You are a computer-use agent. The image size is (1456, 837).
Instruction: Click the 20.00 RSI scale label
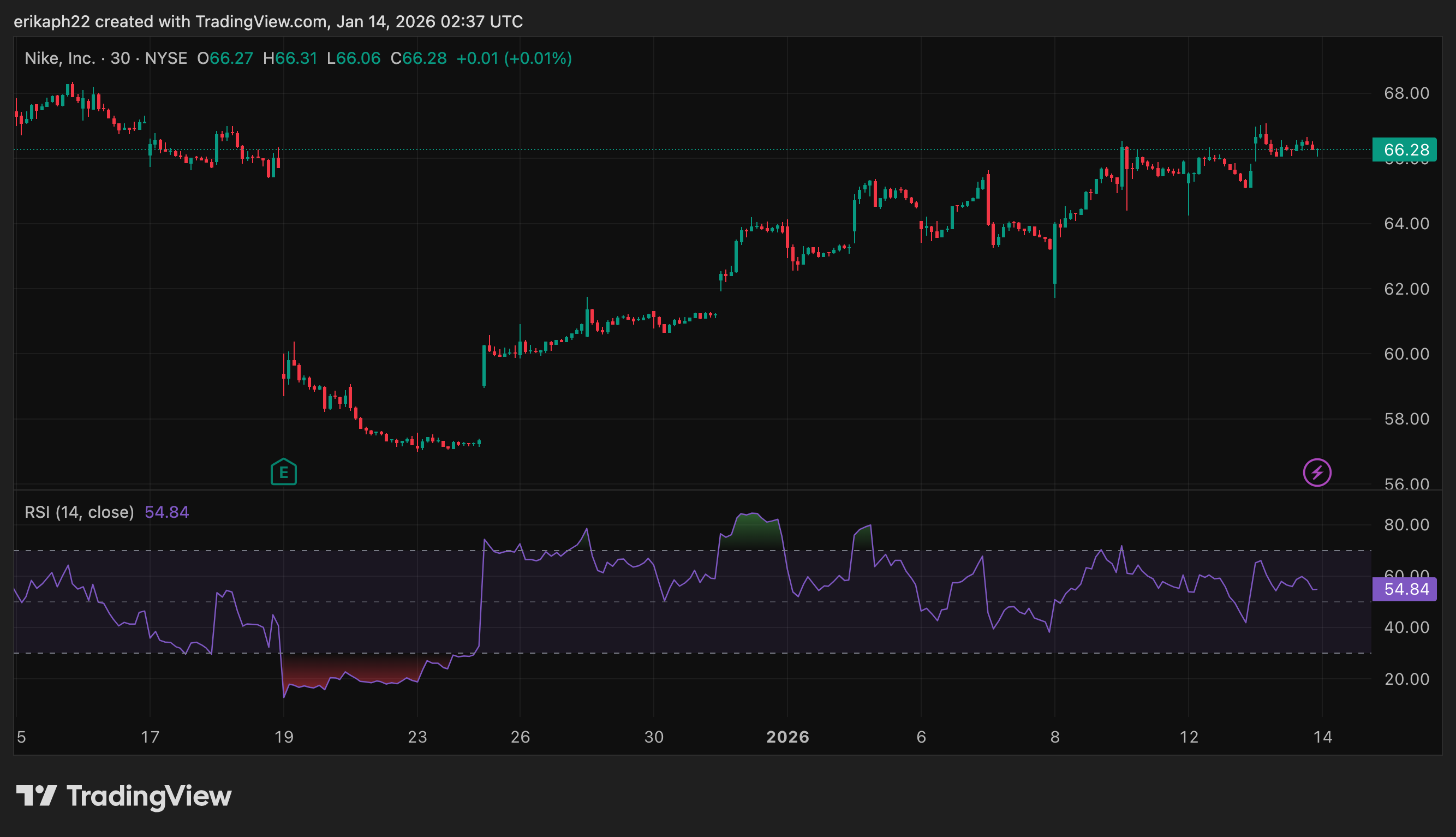coord(1406,679)
